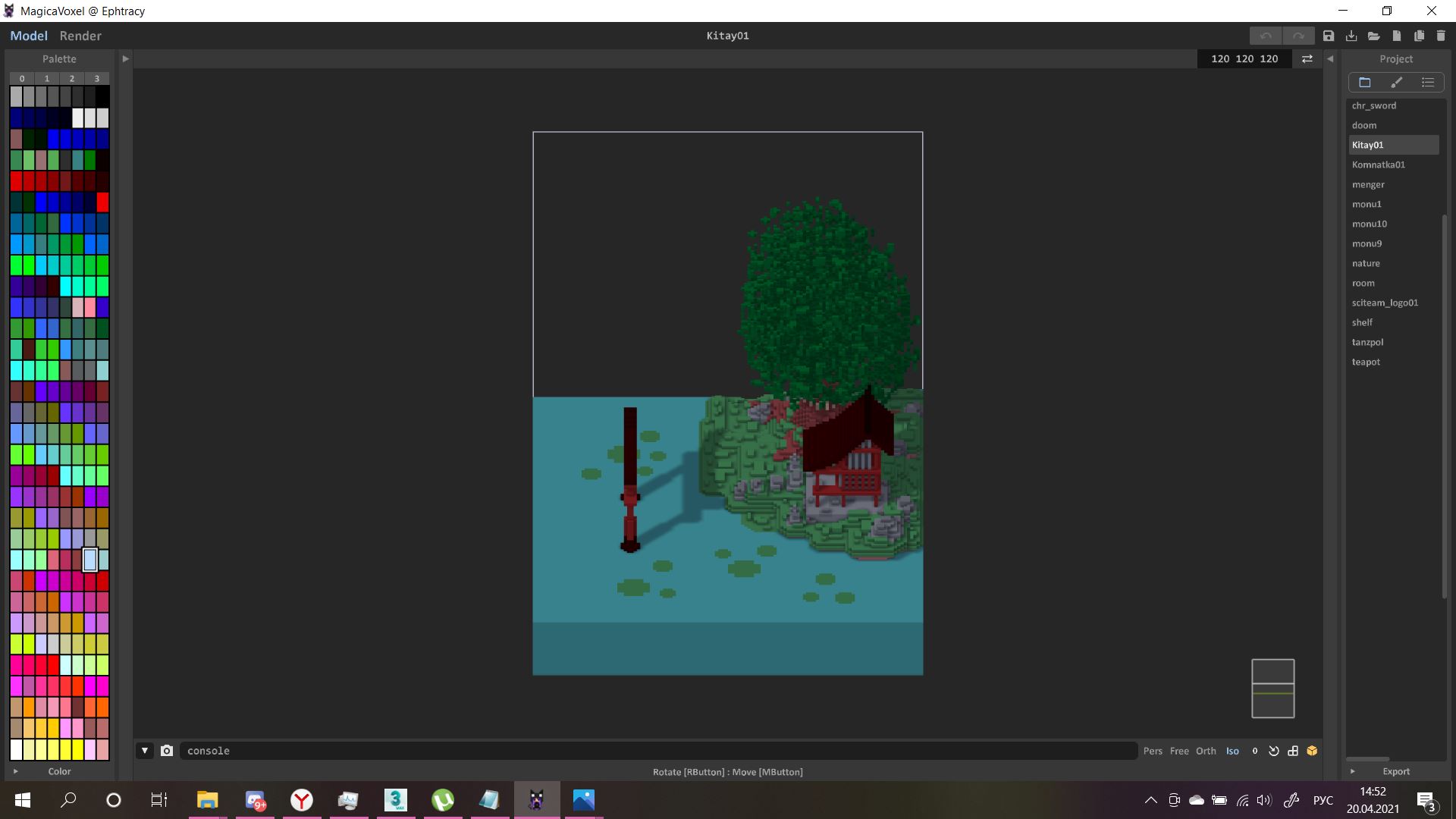Enable Orth camera mode
The height and width of the screenshot is (819, 1456).
[x=1206, y=751]
